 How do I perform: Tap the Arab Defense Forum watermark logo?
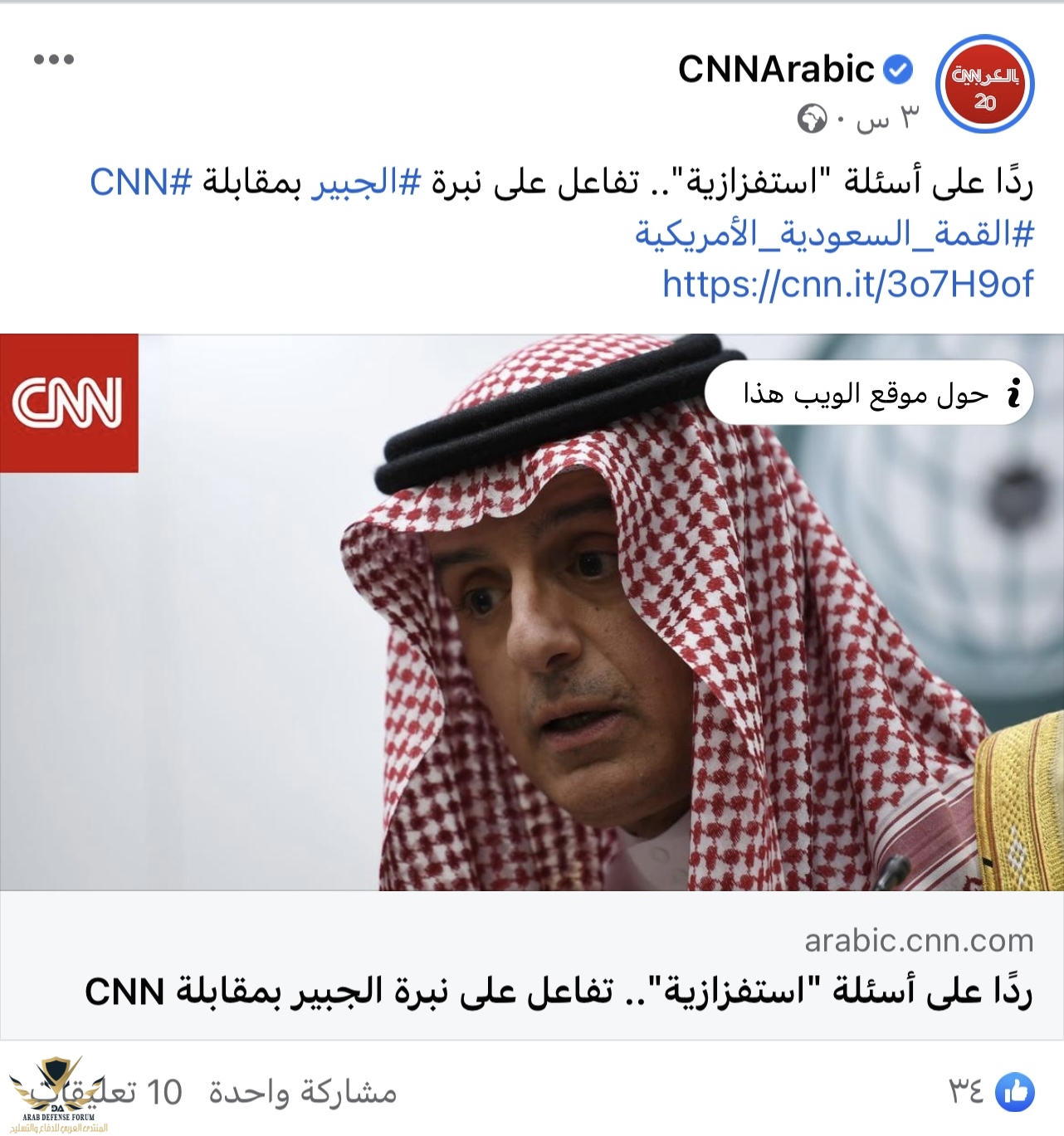pos(56,1094)
